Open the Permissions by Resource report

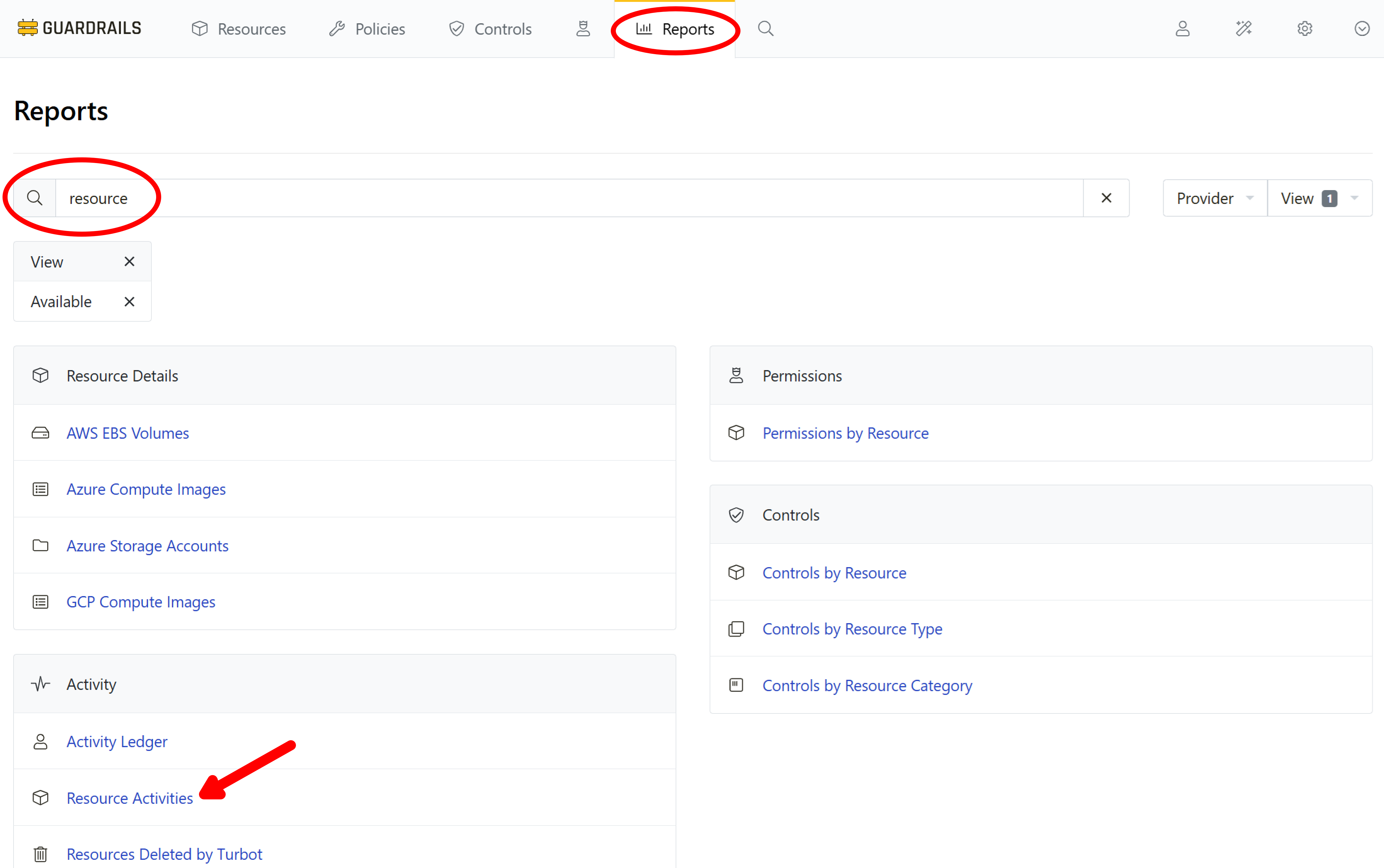tap(845, 433)
